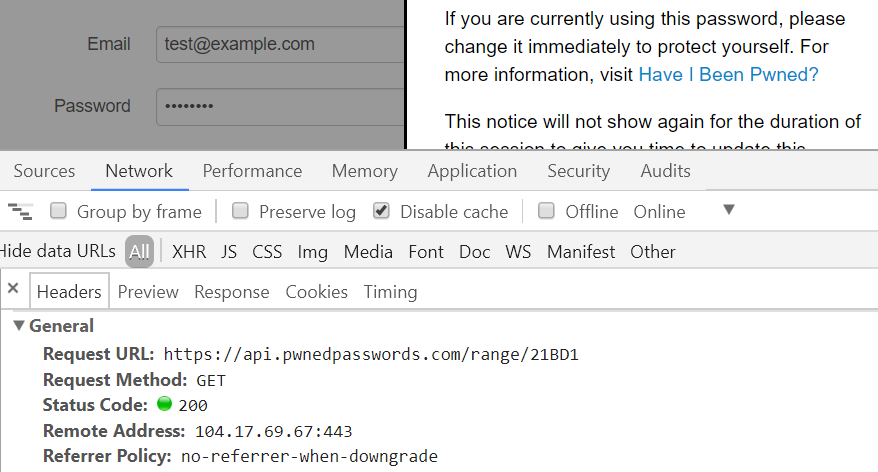The width and height of the screenshot is (878, 472).
Task: Open the Have I Been Pwned? link
Action: tap(728, 74)
